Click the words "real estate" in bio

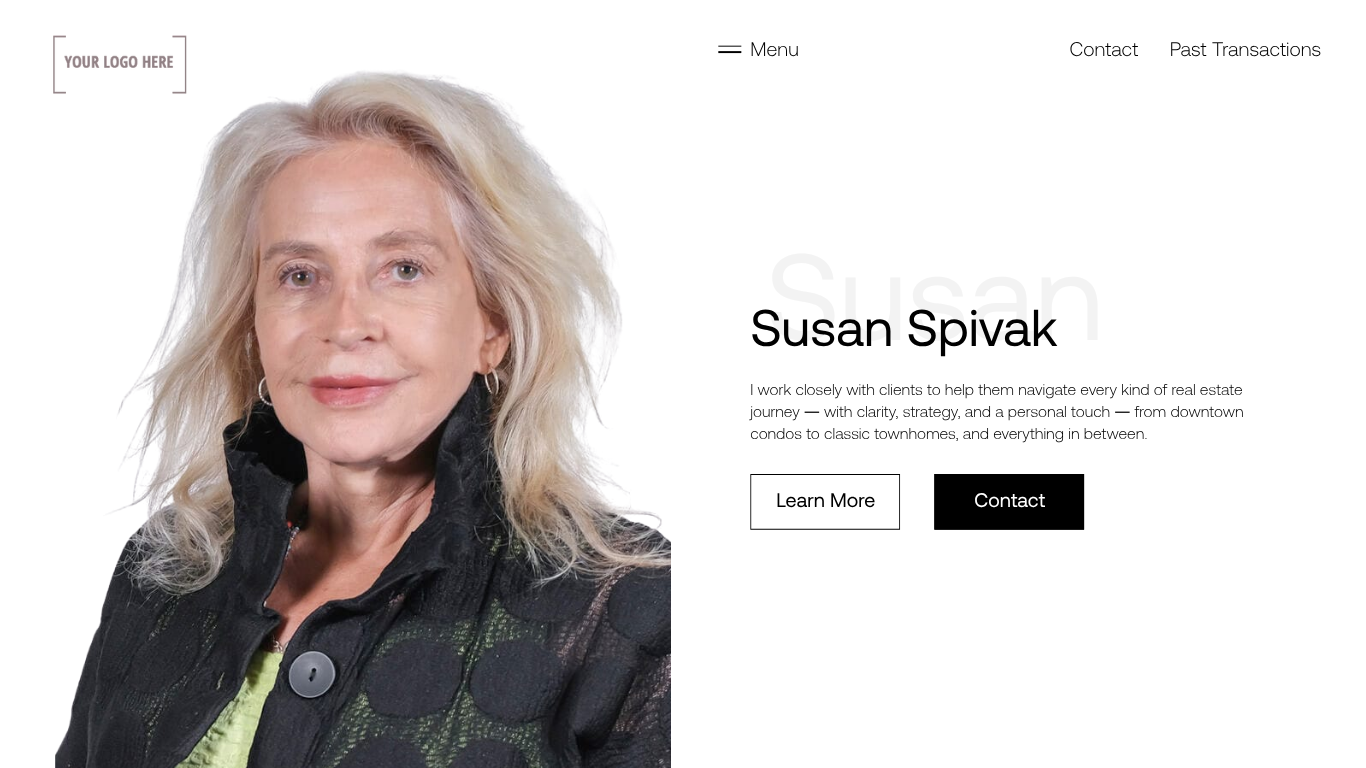pyautogui.click(x=1207, y=390)
